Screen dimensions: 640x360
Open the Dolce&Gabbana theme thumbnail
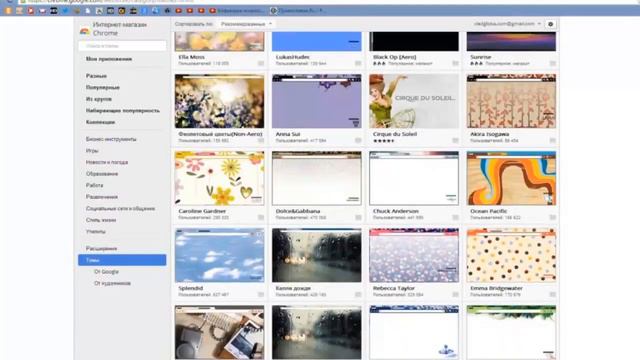316,178
